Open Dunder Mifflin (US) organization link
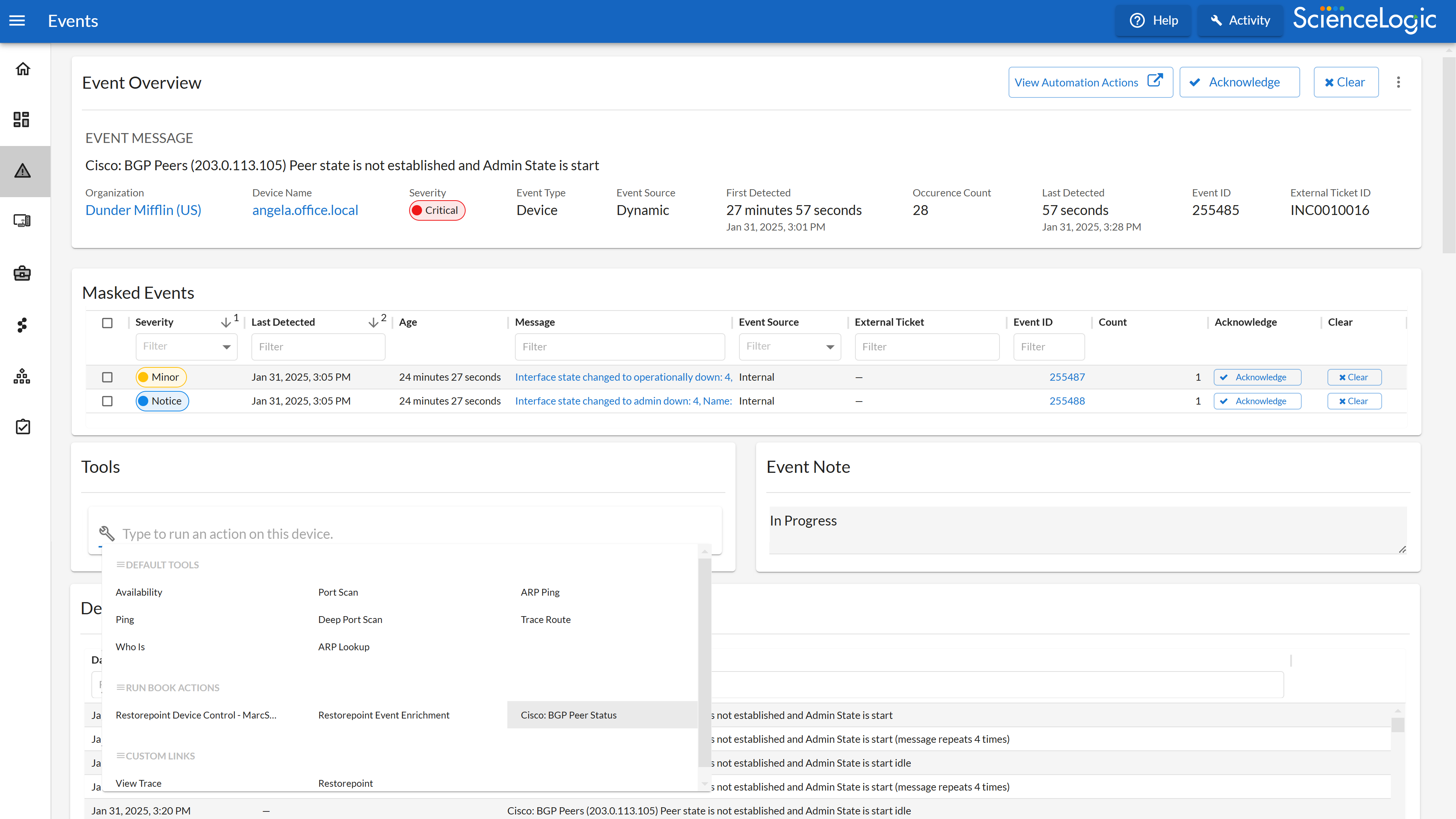The height and width of the screenshot is (819, 1456). [x=143, y=210]
